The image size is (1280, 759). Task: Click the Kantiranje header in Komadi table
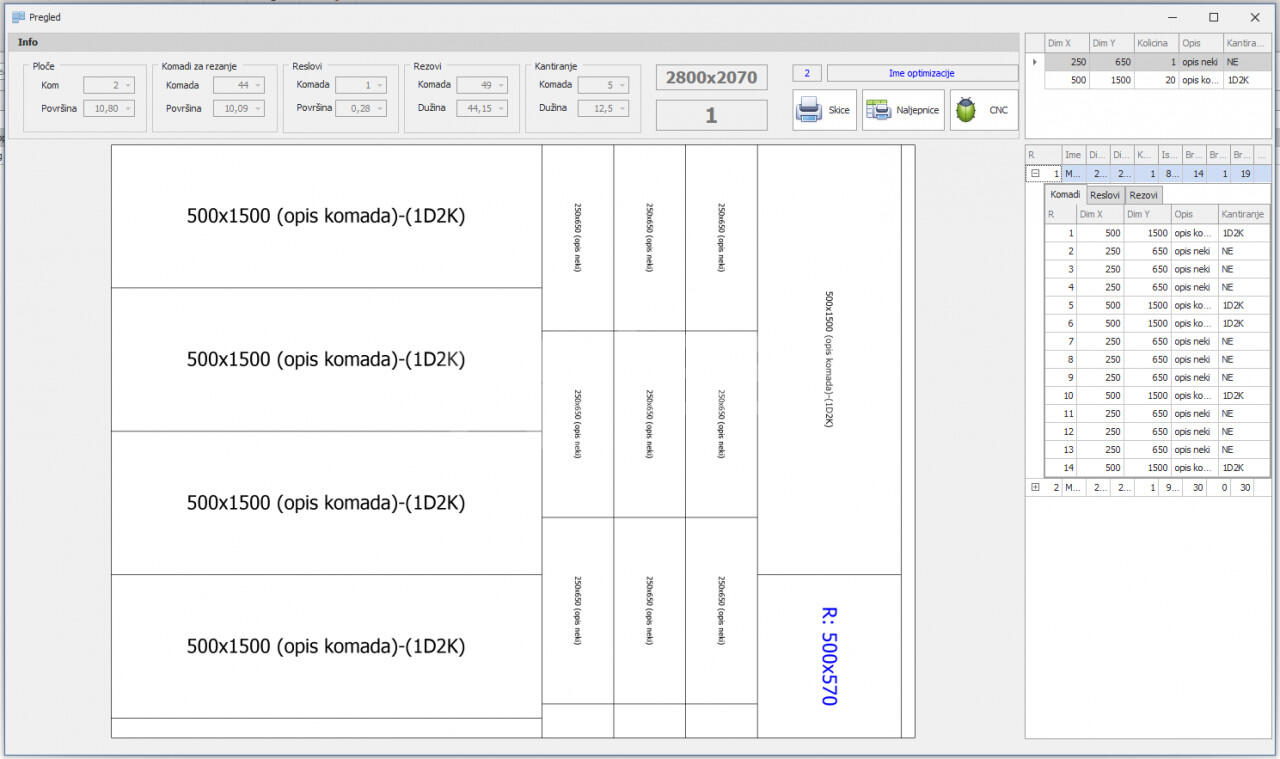pyautogui.click(x=1243, y=214)
